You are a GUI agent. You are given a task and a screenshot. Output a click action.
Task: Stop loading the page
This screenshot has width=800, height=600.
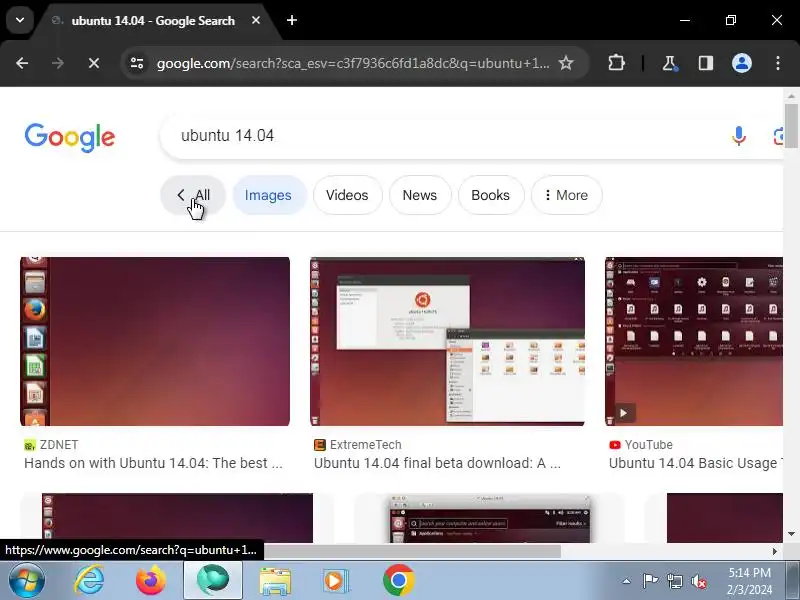click(94, 63)
